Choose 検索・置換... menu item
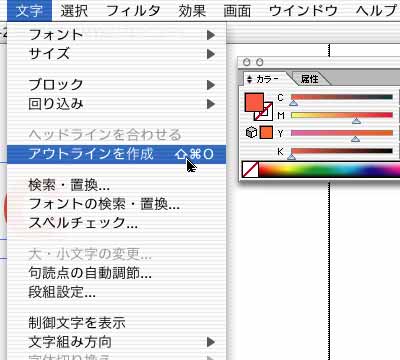Viewport: 400px width, 360px height. coord(117,185)
